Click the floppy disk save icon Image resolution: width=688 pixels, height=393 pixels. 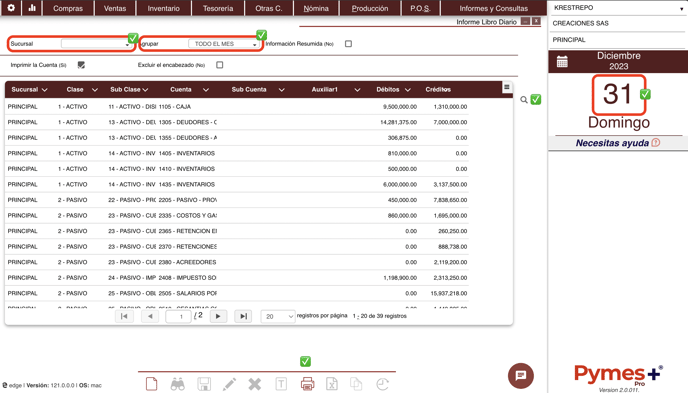(x=204, y=384)
